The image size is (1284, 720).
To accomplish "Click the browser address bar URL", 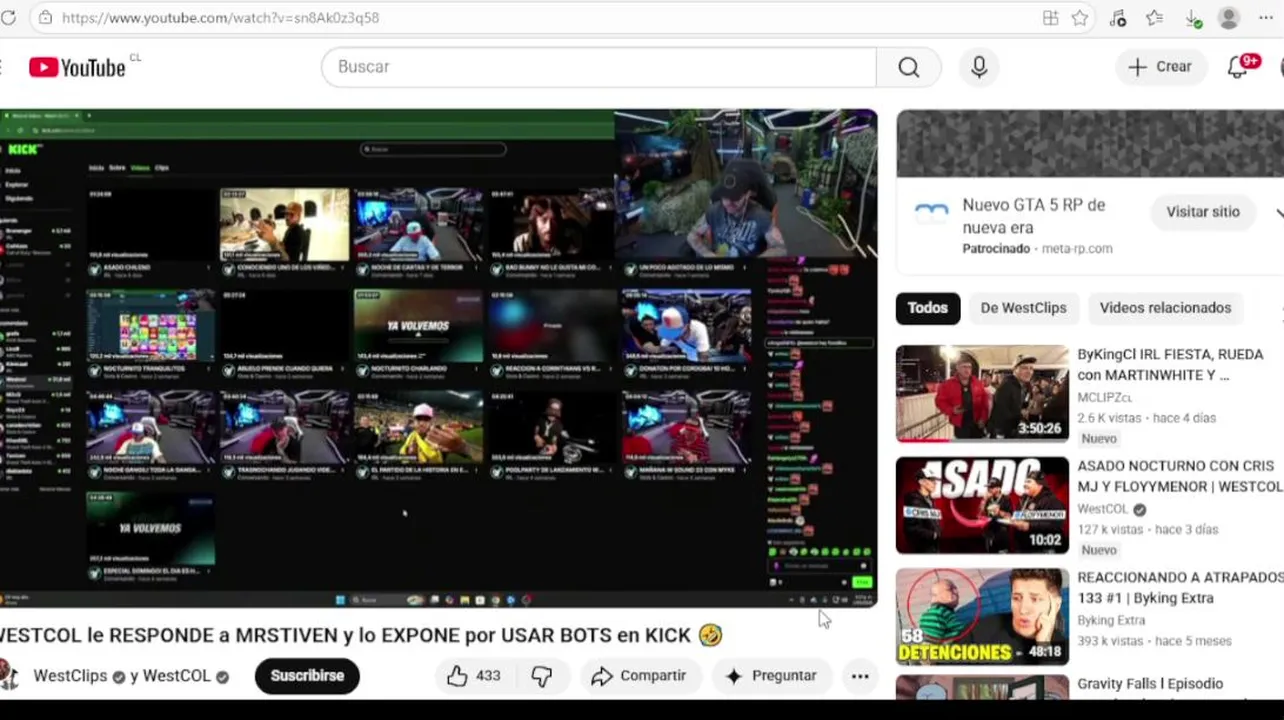I will coord(220,18).
